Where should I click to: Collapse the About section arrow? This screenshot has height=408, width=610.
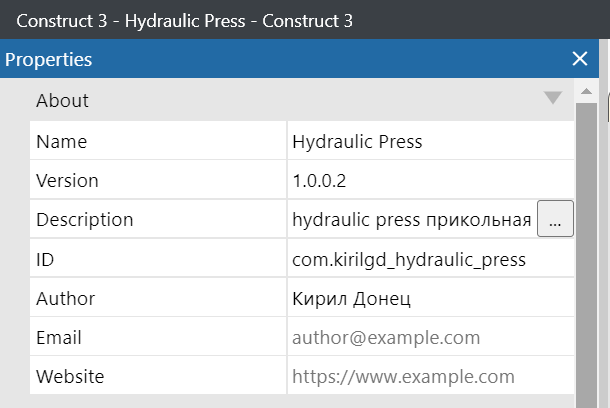(x=552, y=98)
